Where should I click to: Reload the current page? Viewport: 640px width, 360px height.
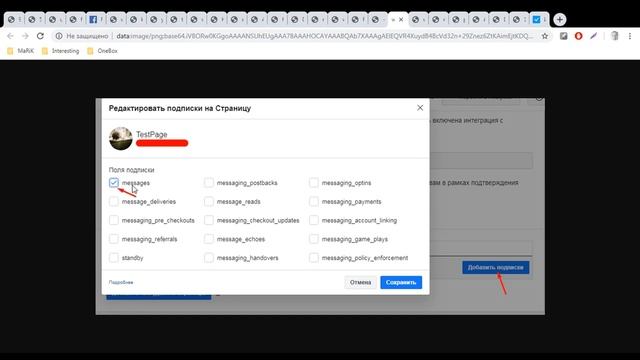tap(40, 36)
